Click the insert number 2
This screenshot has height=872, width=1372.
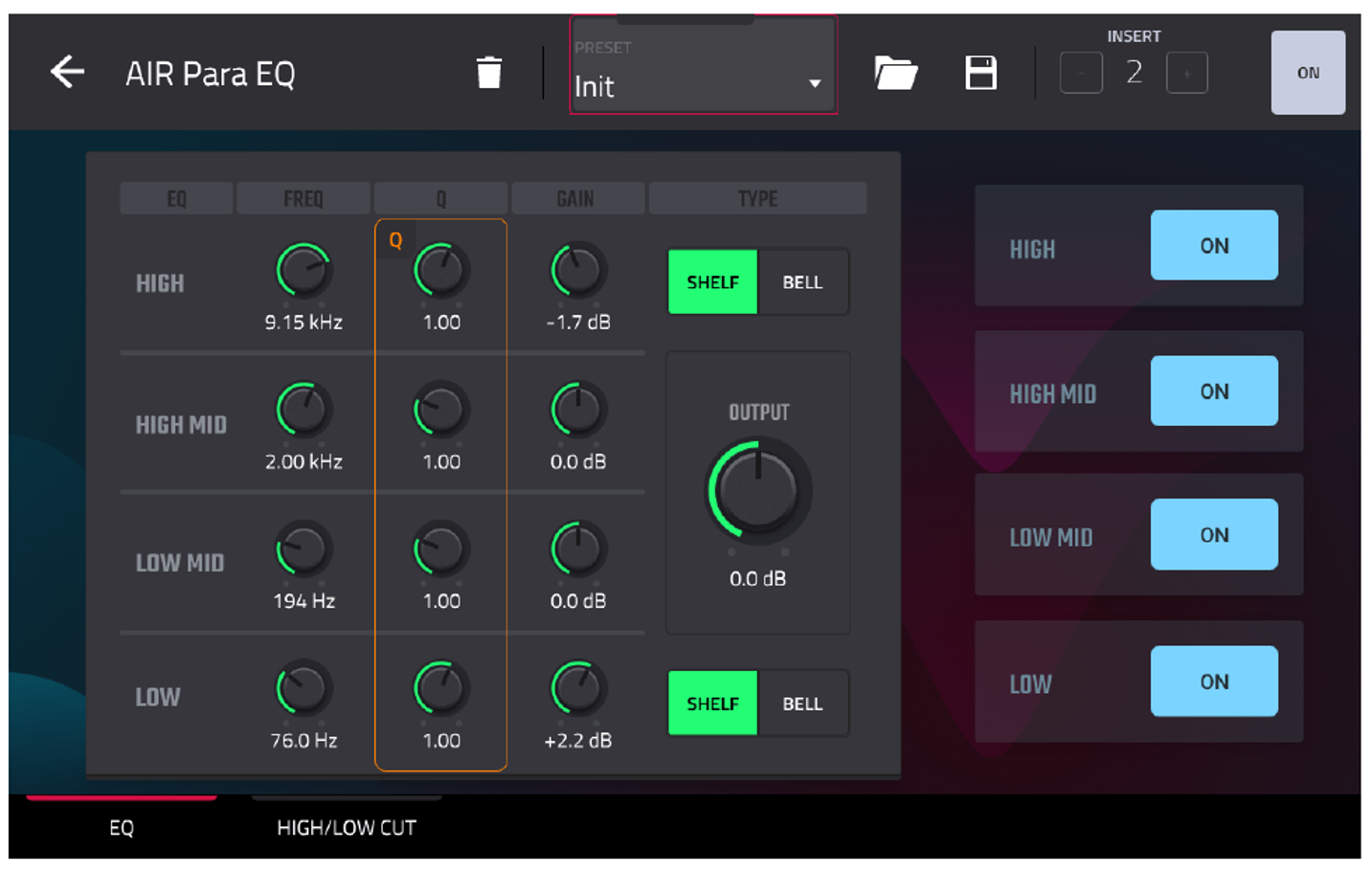(x=1134, y=72)
